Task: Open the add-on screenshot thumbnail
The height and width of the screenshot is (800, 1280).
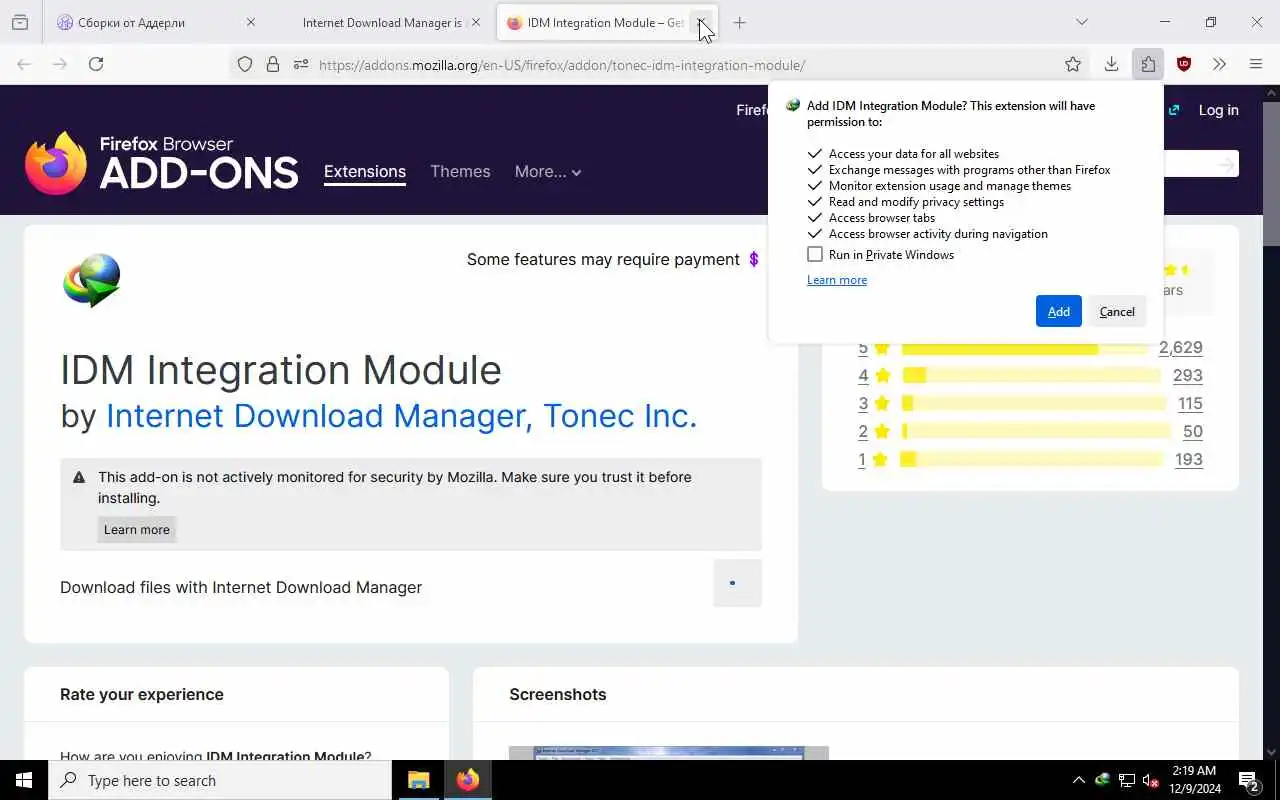Action: tap(668, 753)
